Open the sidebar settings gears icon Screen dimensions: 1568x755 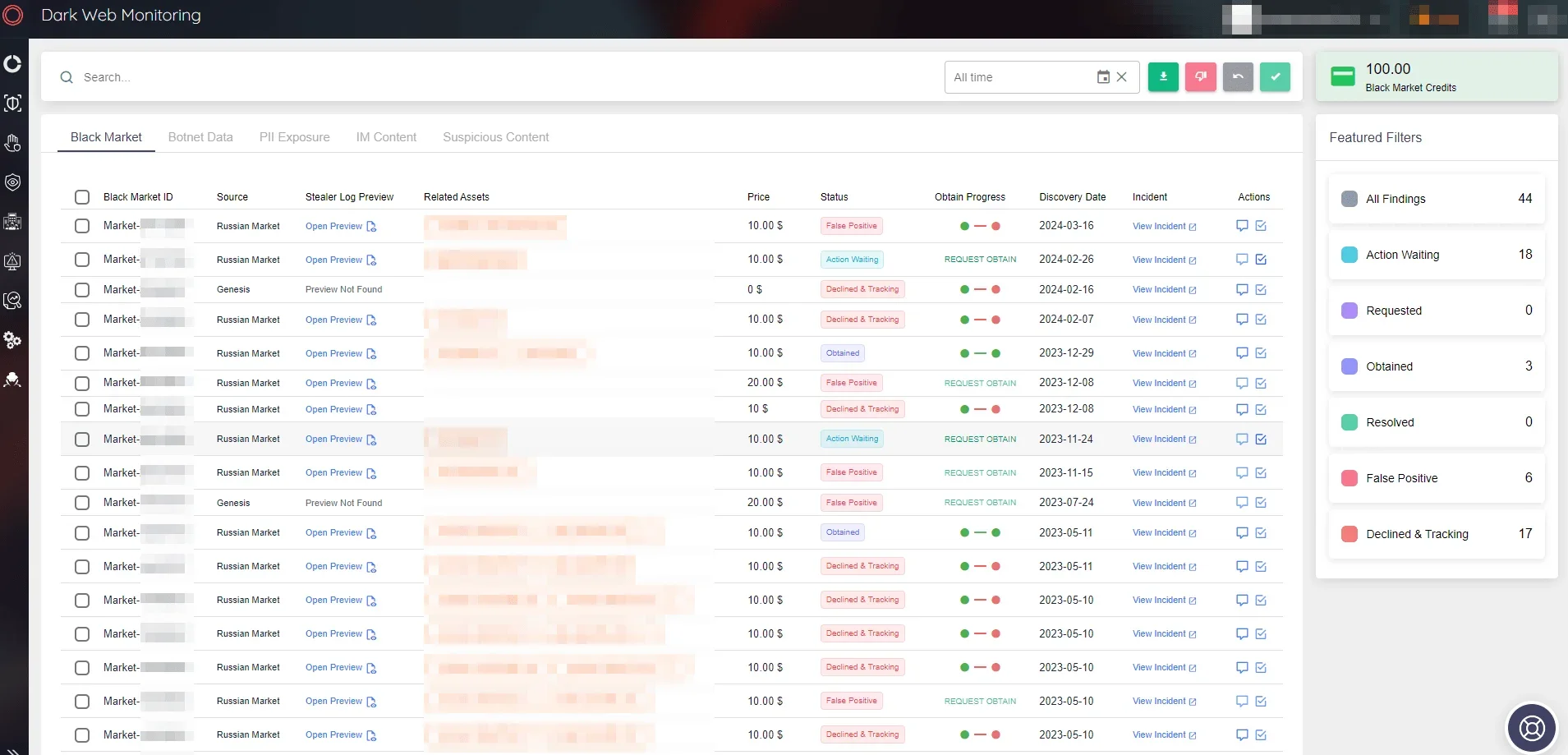pyautogui.click(x=13, y=340)
